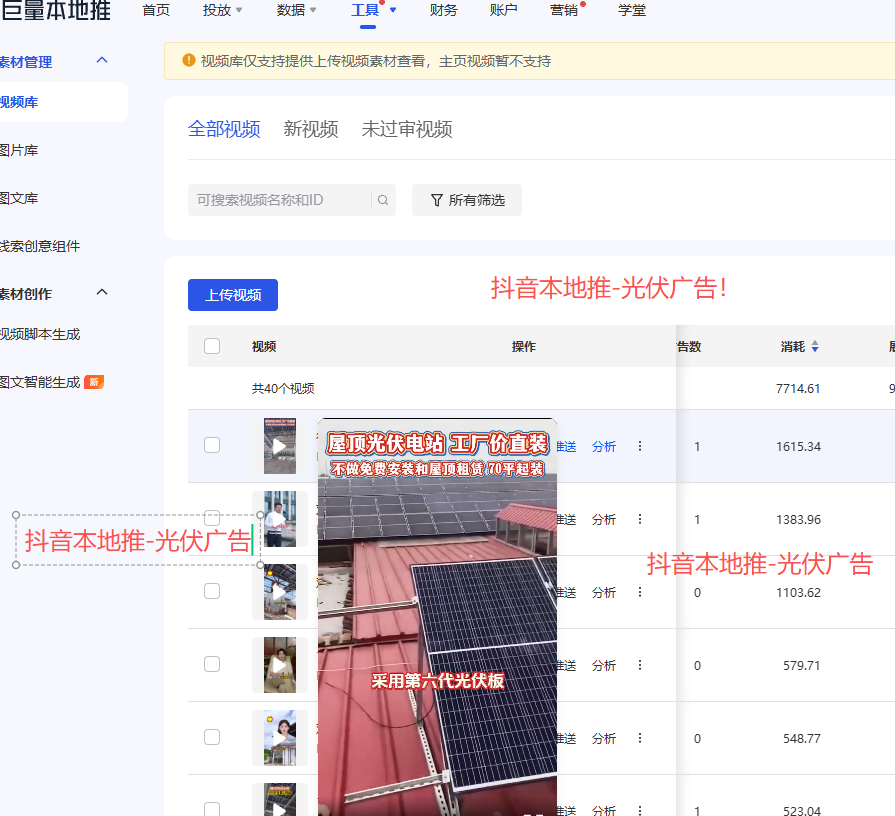Viewport: 895px width, 816px height.
Task: Open the video thumbnail in 523.04 row
Action: click(280, 800)
